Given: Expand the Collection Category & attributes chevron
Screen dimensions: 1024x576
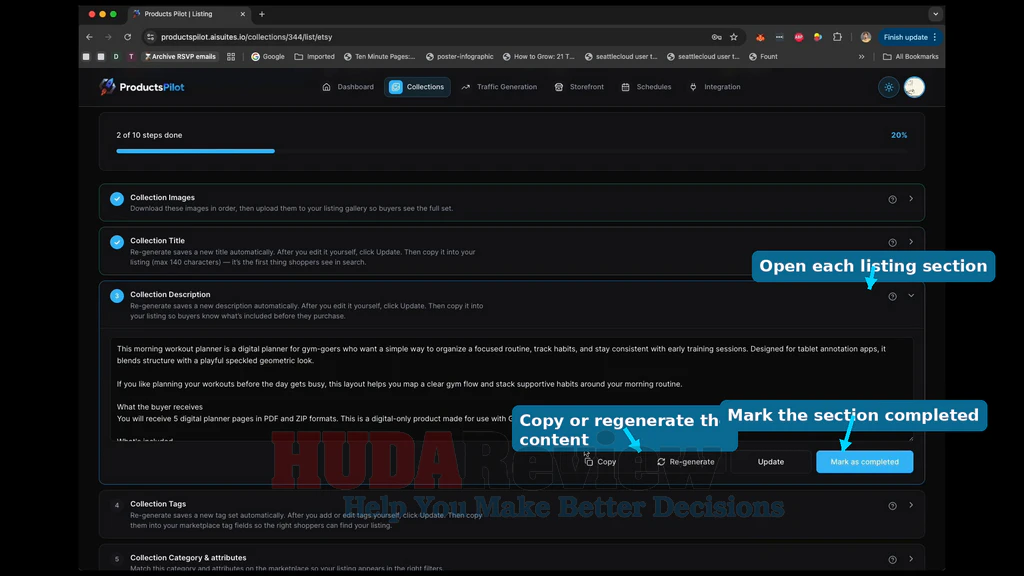Looking at the screenshot, I should [x=911, y=559].
